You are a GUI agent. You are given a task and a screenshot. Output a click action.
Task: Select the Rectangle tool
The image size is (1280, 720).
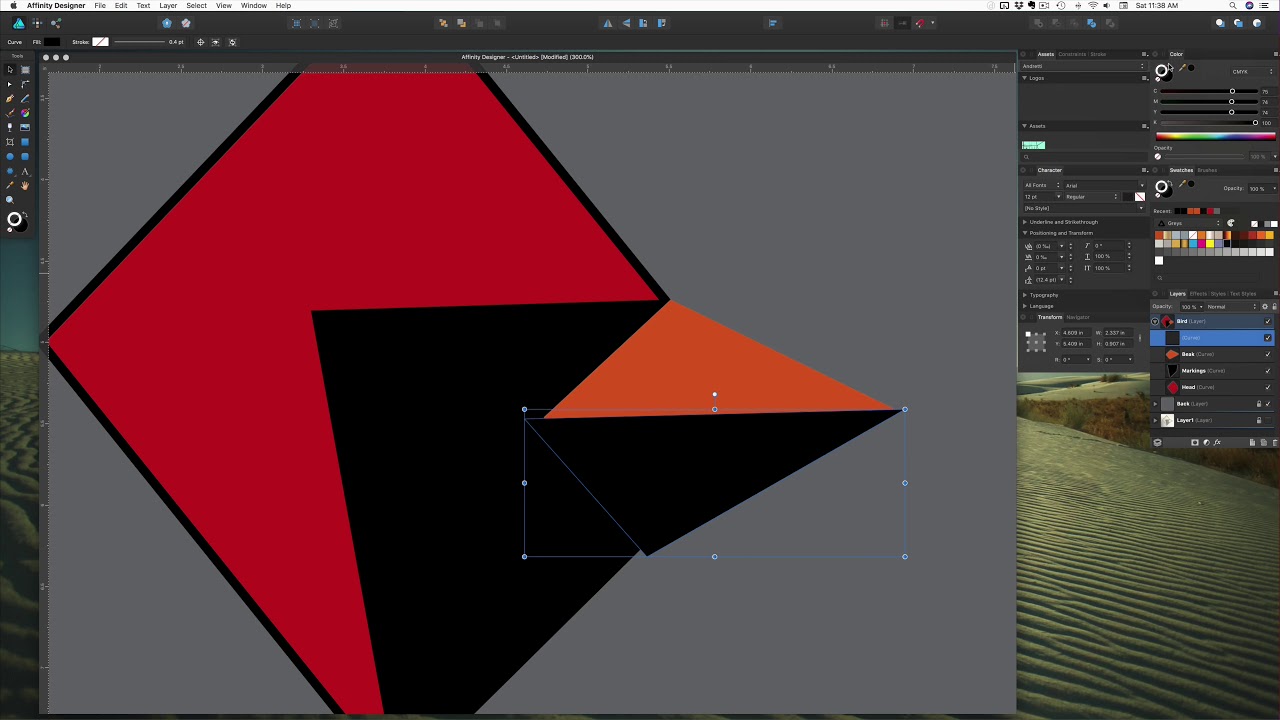click(x=25, y=142)
